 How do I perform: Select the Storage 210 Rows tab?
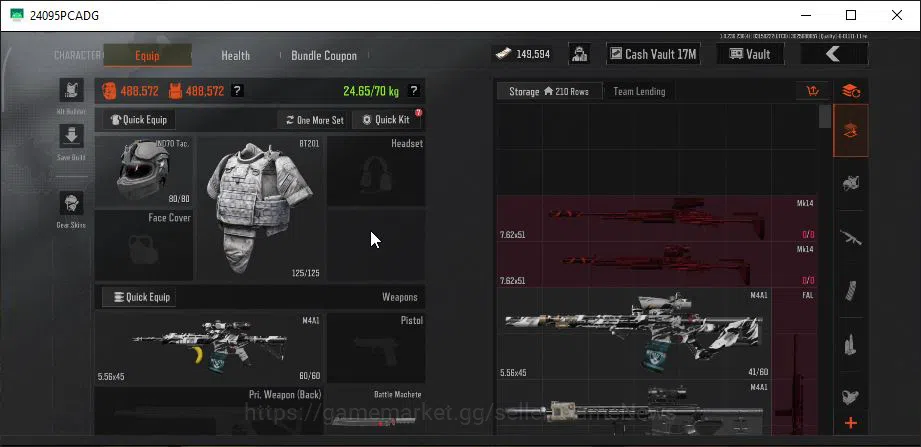(x=549, y=92)
